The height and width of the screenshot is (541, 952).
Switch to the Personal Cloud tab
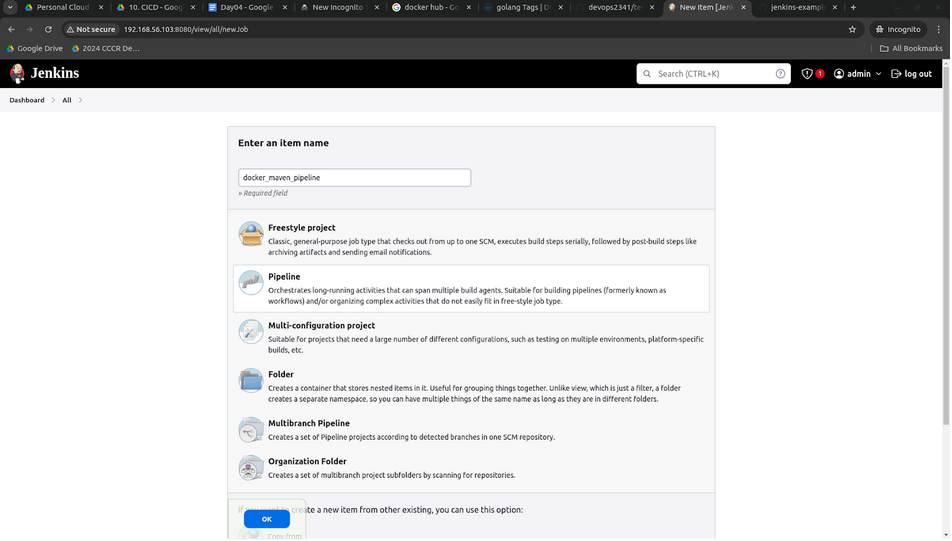[x=63, y=7]
